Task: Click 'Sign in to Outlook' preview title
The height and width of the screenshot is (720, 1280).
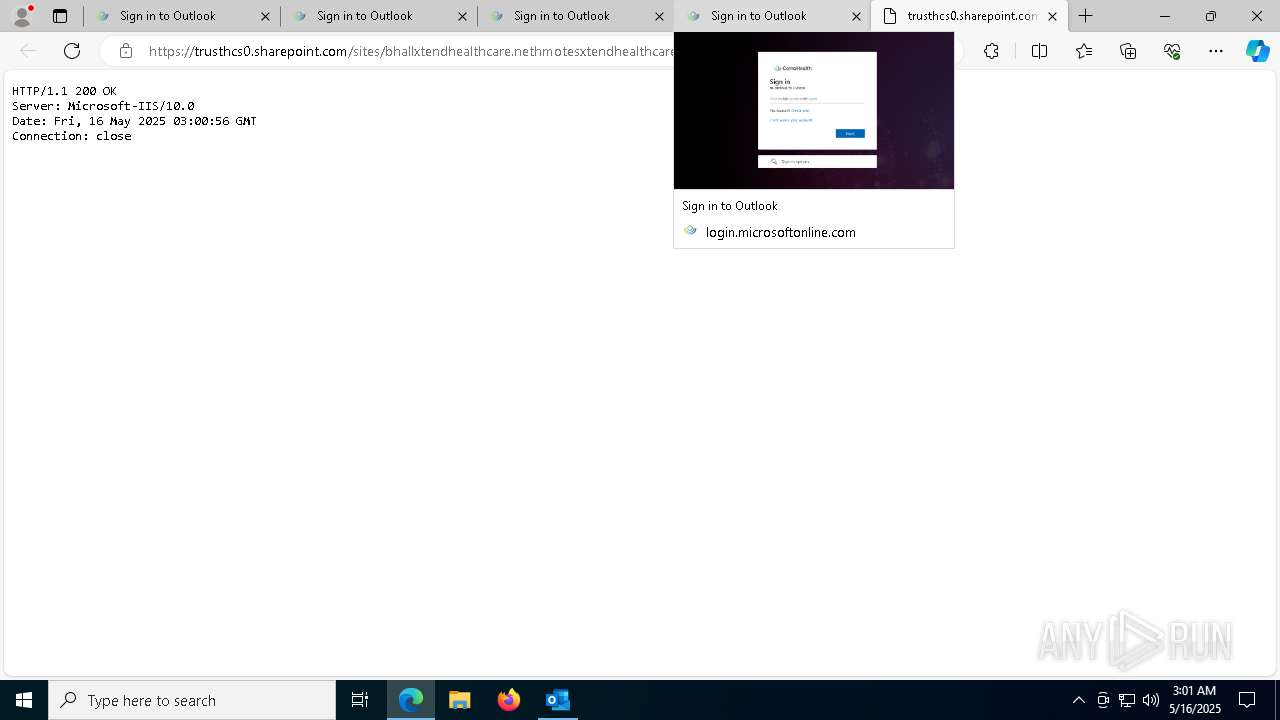Action: pos(729,205)
